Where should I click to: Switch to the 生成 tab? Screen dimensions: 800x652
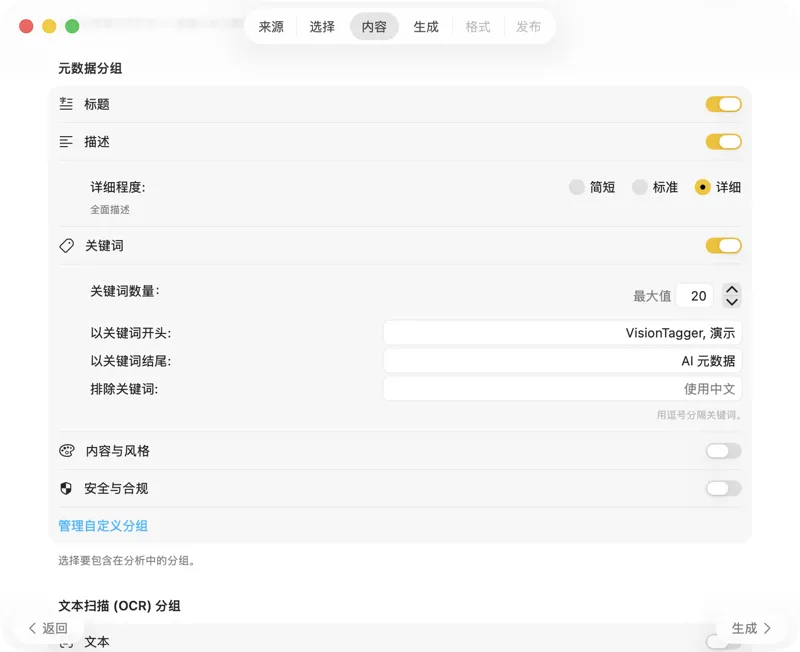coord(426,27)
